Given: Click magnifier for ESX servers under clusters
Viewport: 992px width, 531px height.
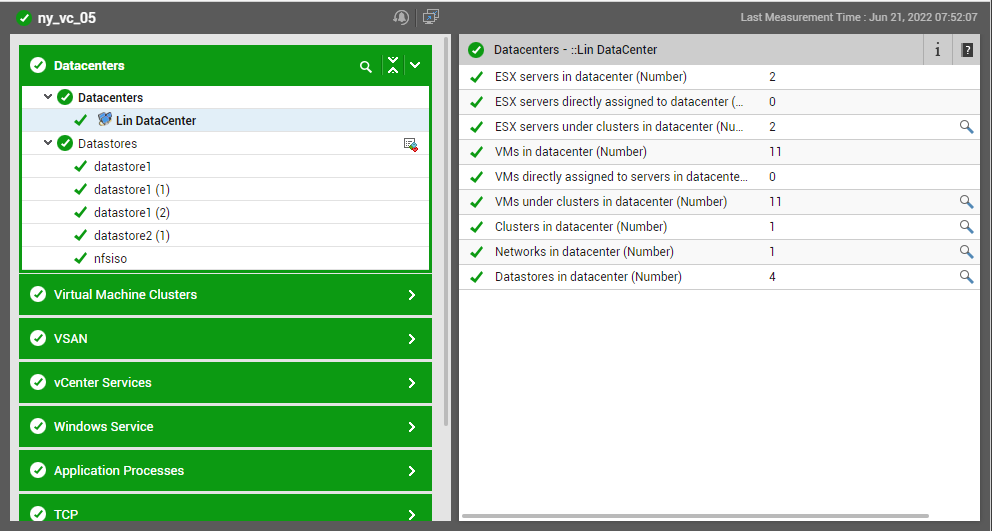Looking at the screenshot, I should tap(966, 127).
